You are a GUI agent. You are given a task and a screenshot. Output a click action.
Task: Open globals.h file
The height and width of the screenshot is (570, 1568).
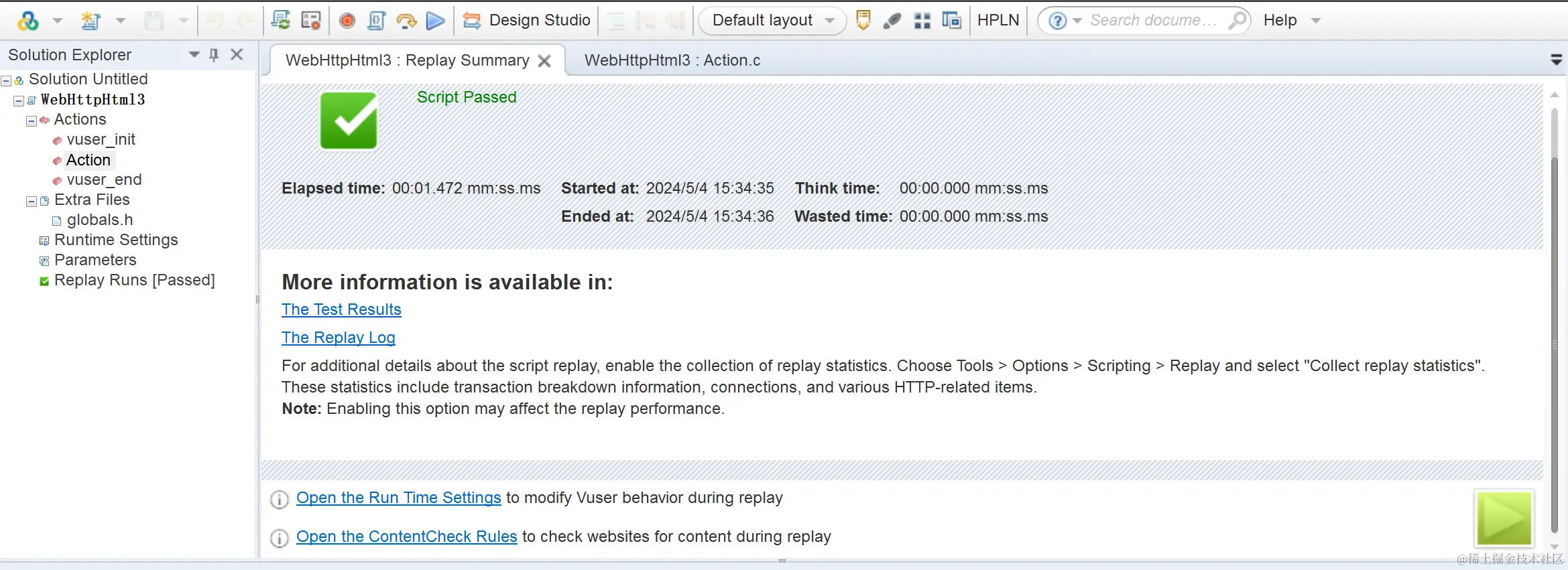click(100, 220)
